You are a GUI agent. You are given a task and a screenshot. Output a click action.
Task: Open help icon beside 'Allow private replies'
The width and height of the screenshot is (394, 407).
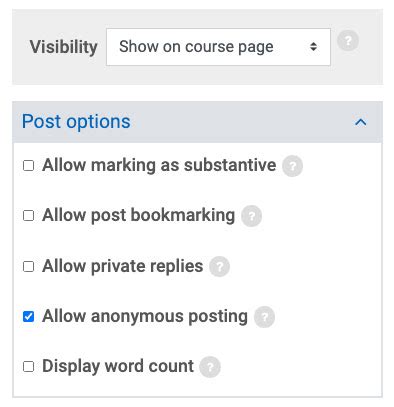click(219, 267)
